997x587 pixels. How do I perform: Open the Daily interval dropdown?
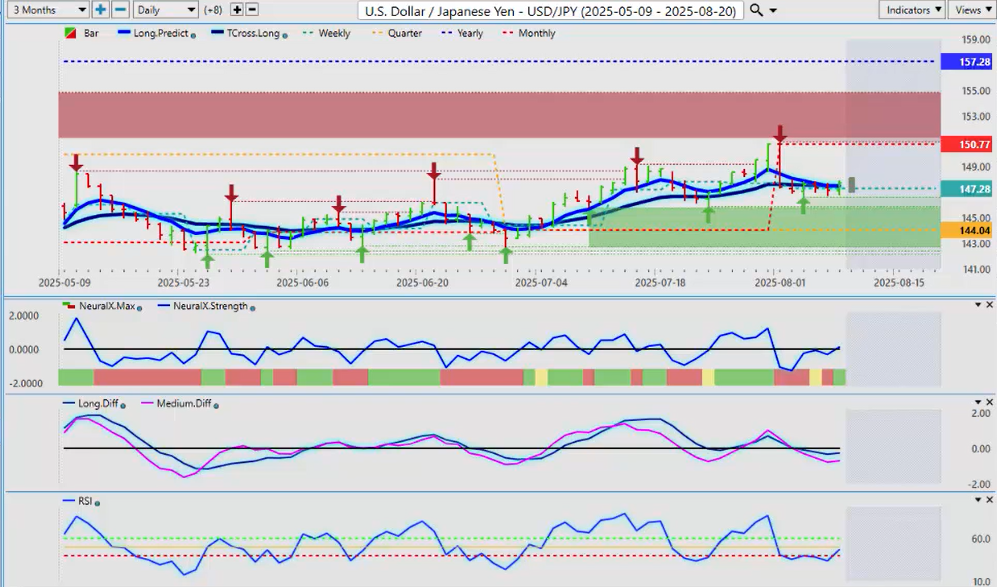(x=164, y=10)
